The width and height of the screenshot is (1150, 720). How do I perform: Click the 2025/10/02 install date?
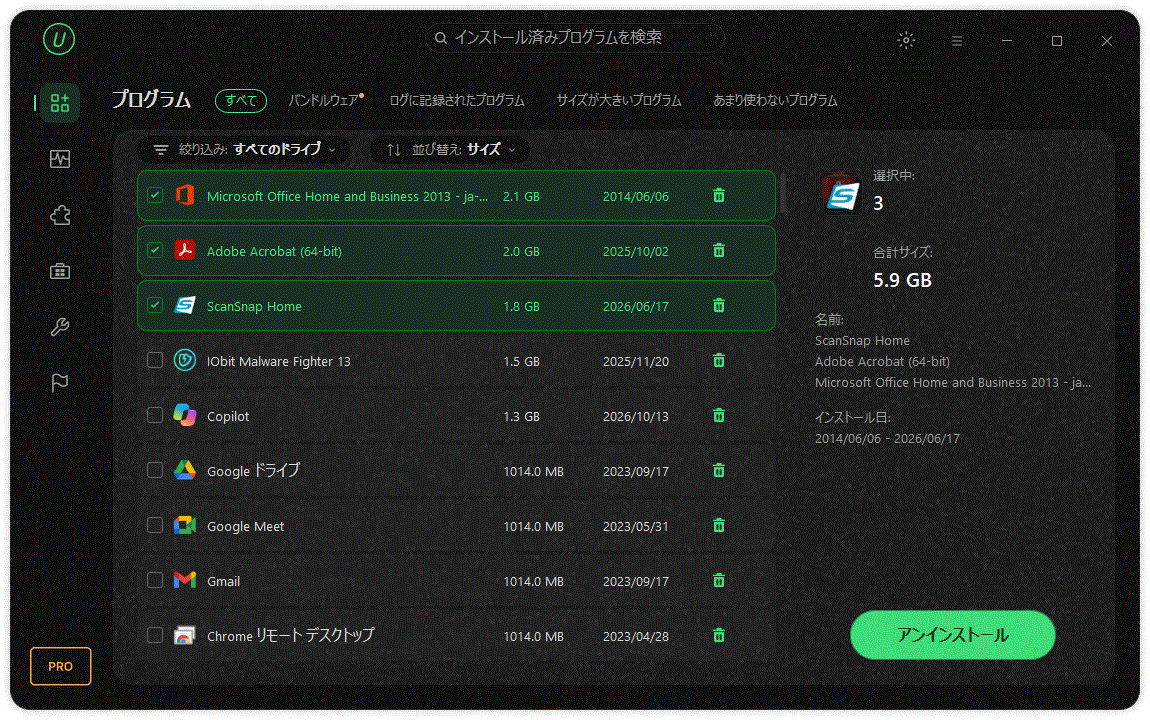pyautogui.click(x=636, y=251)
